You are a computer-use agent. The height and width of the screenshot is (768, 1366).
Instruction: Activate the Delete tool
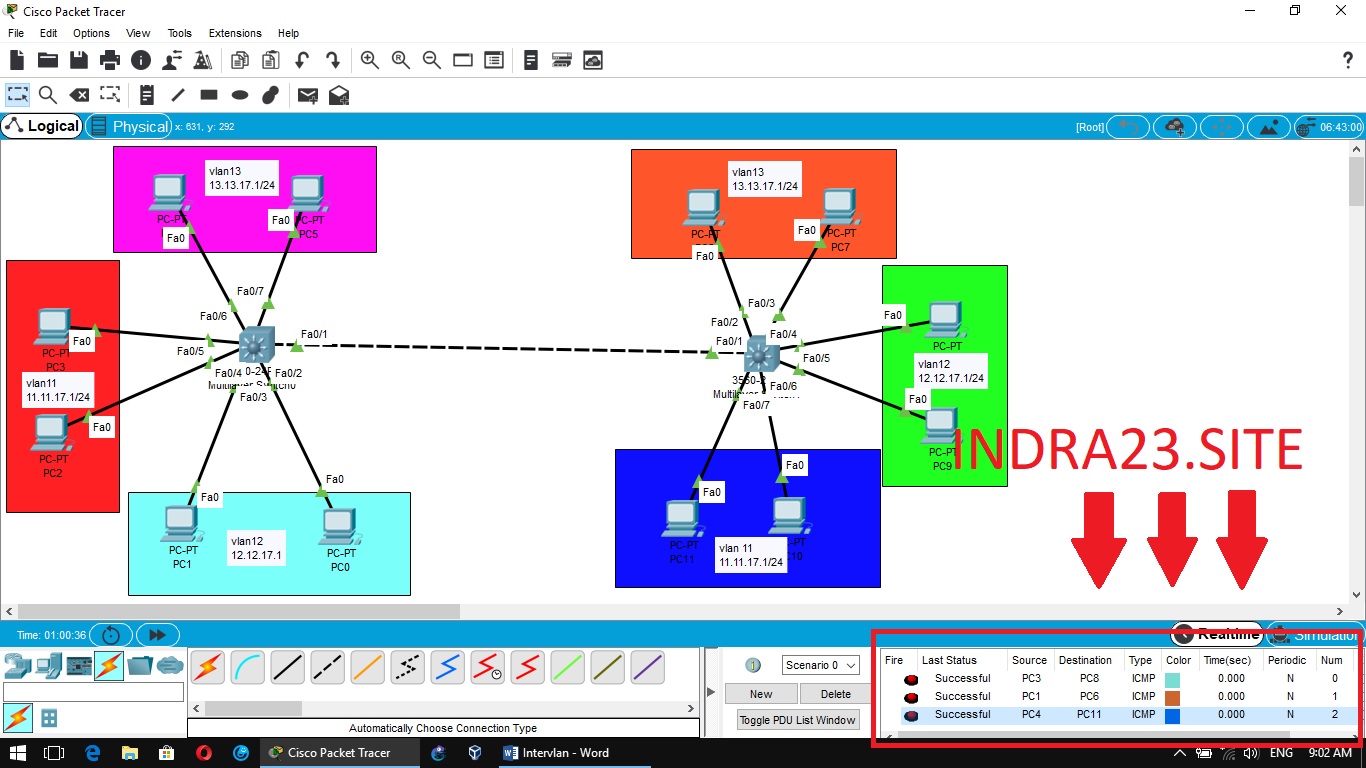pos(79,95)
